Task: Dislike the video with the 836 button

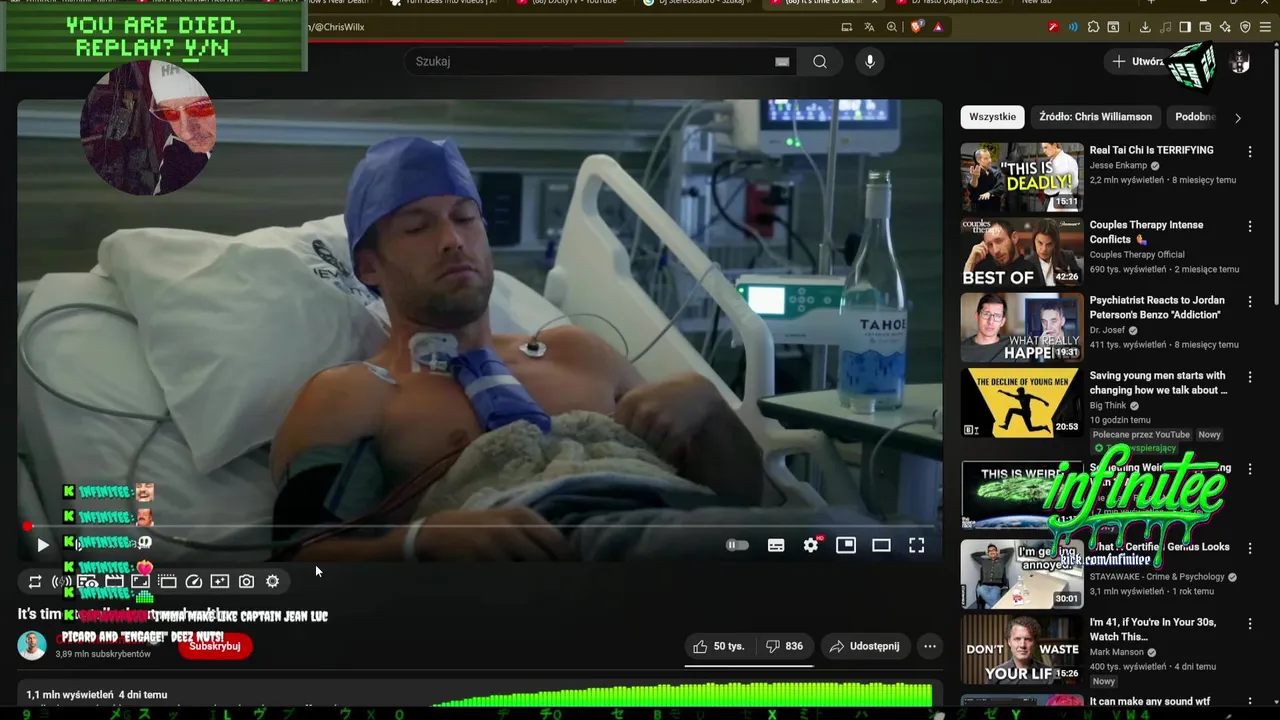Action: click(x=785, y=646)
